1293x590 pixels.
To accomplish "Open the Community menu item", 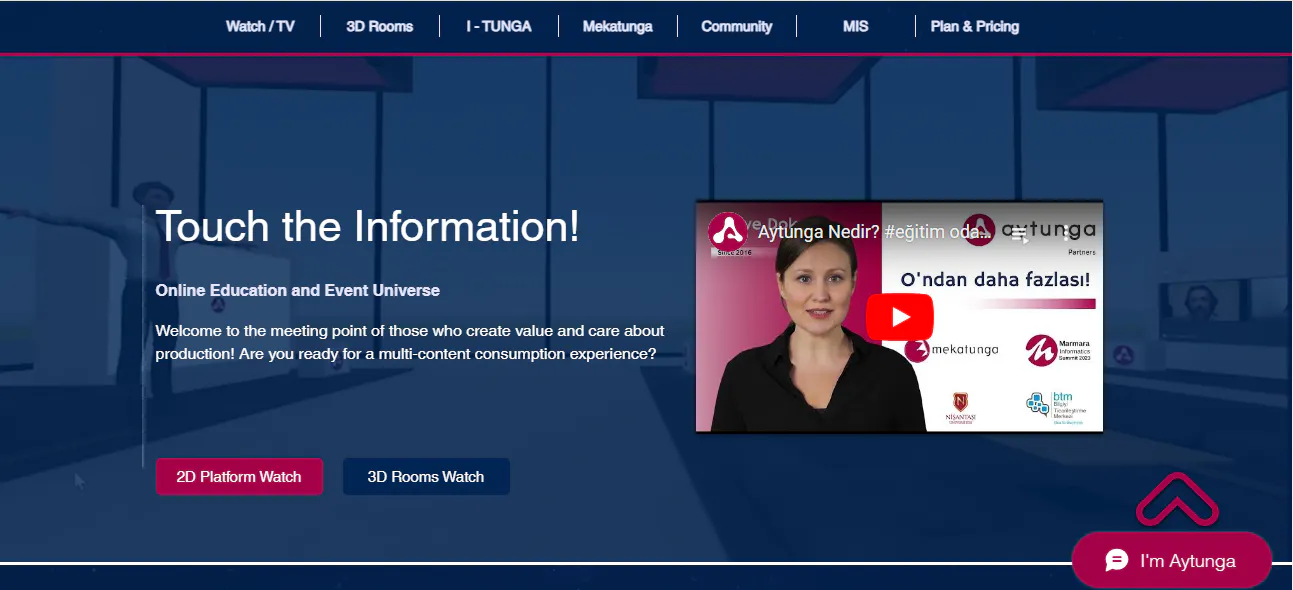I will point(737,26).
